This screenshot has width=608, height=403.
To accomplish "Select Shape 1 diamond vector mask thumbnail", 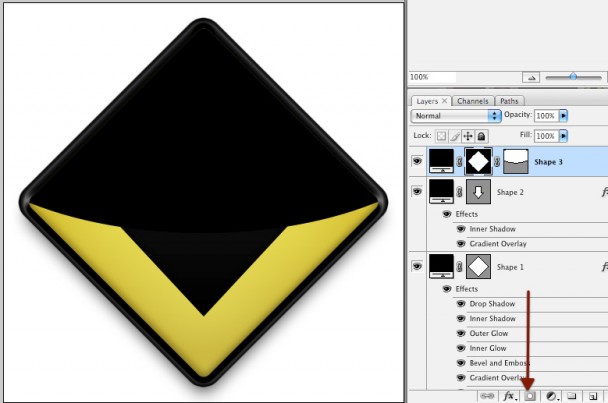I will (478, 266).
